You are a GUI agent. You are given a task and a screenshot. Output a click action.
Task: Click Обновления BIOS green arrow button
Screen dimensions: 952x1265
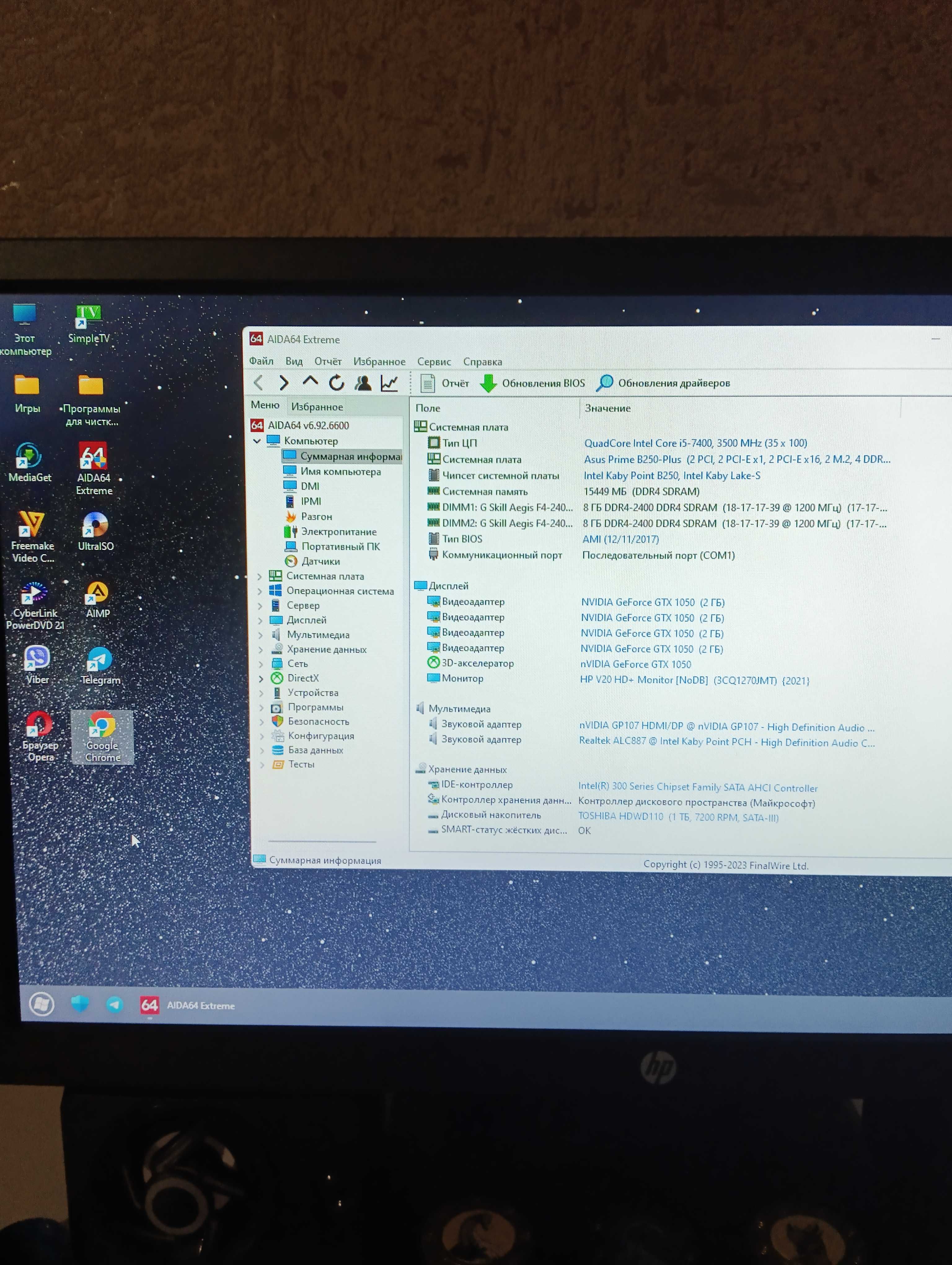(x=533, y=383)
